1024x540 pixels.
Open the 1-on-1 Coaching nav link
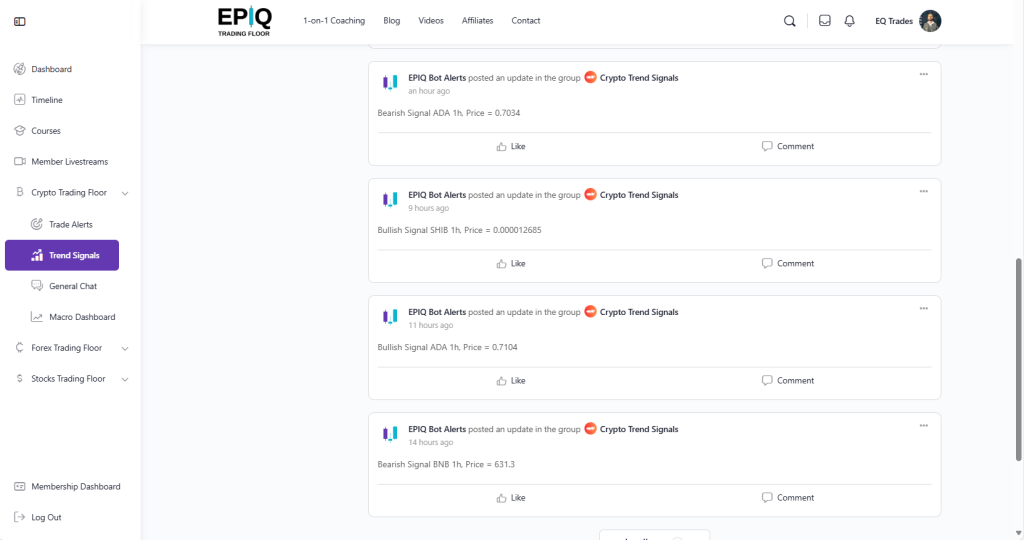(x=334, y=21)
